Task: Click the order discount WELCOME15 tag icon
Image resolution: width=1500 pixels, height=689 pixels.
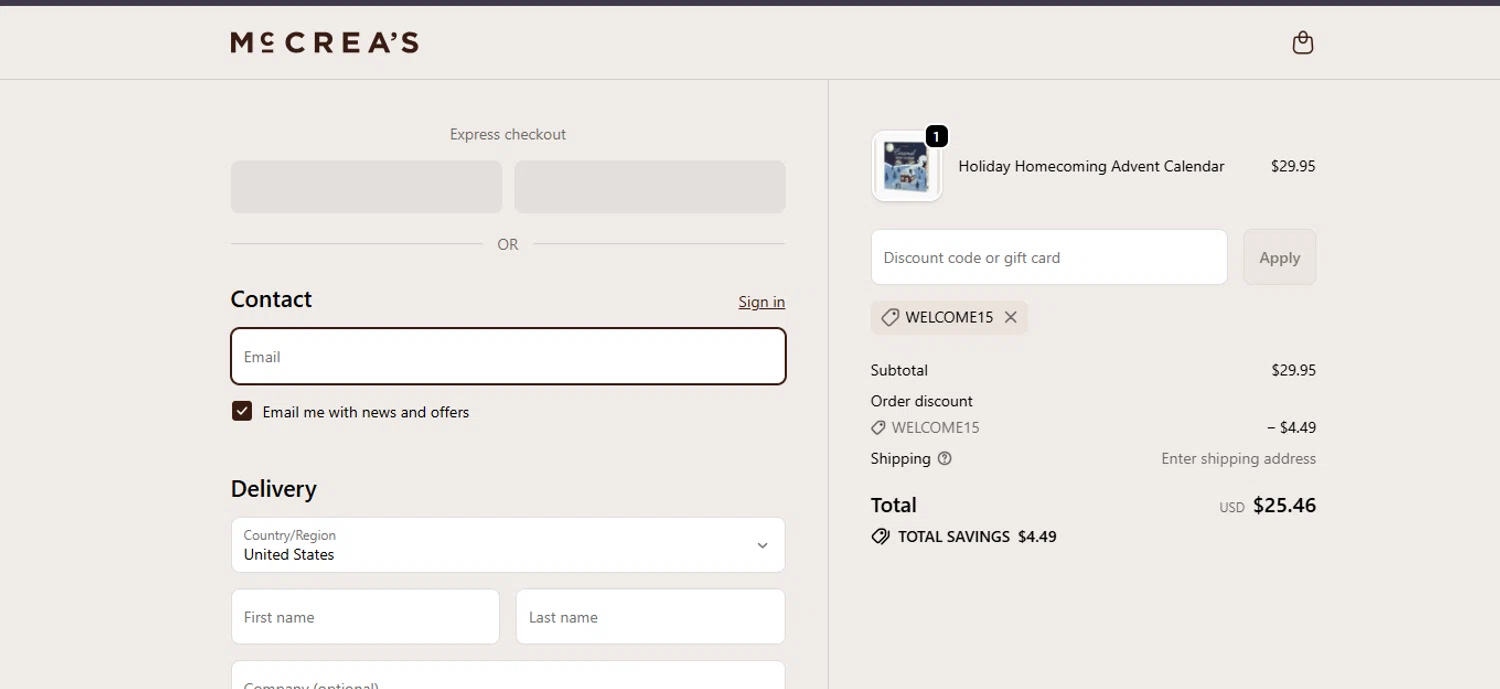Action: pyautogui.click(x=878, y=428)
